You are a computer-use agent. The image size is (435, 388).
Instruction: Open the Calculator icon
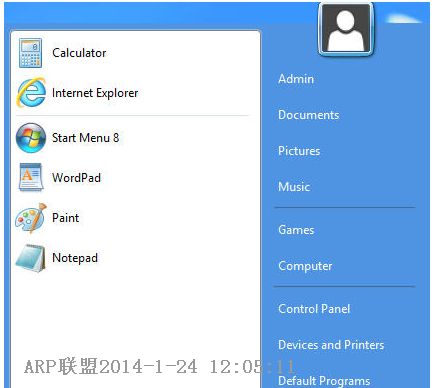point(30,53)
